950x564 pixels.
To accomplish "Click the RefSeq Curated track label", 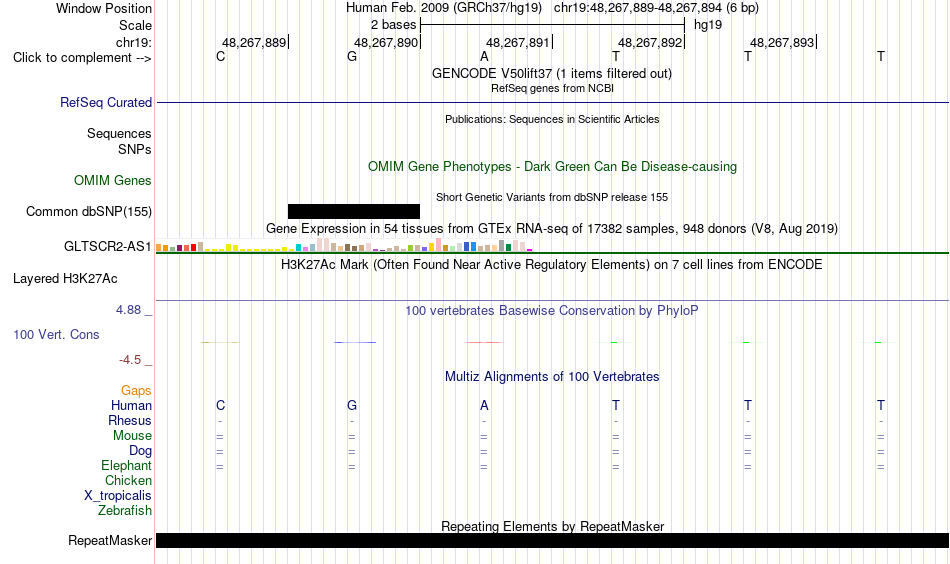I will point(106,102).
